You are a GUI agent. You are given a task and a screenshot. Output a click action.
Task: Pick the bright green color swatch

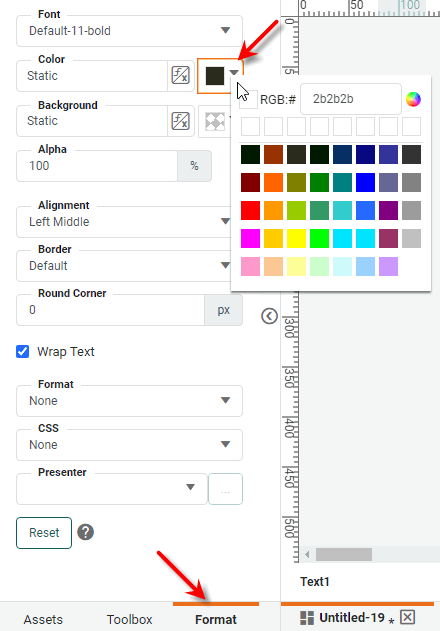click(x=319, y=239)
